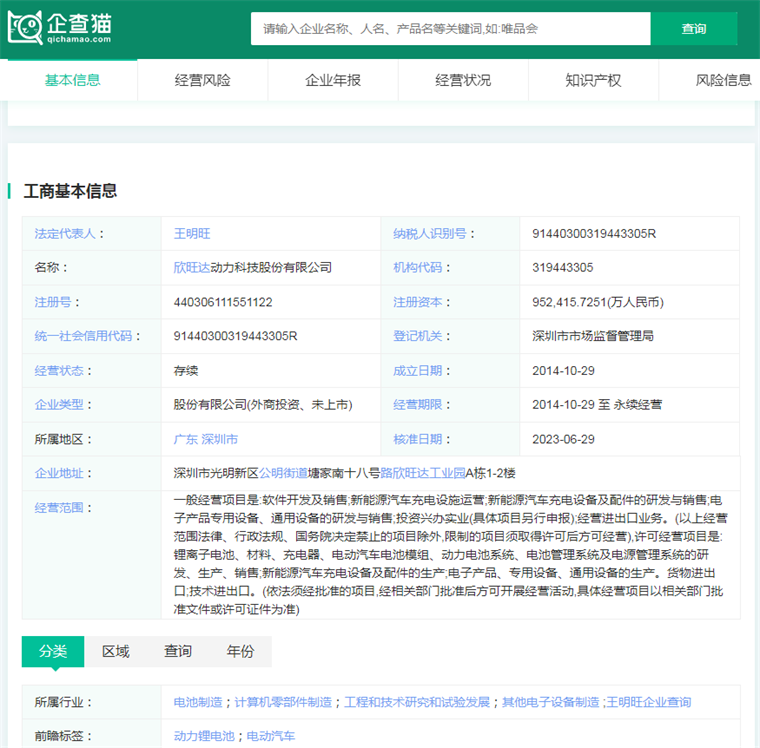Open the 深圳市 region link
Screen dimensions: 760x748
(220, 439)
